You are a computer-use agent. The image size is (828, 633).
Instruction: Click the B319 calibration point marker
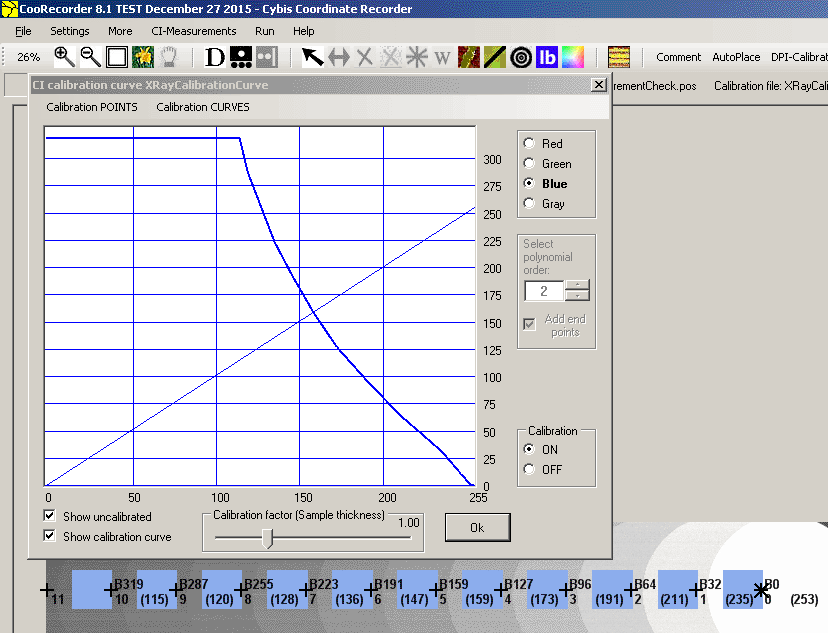coord(110,590)
